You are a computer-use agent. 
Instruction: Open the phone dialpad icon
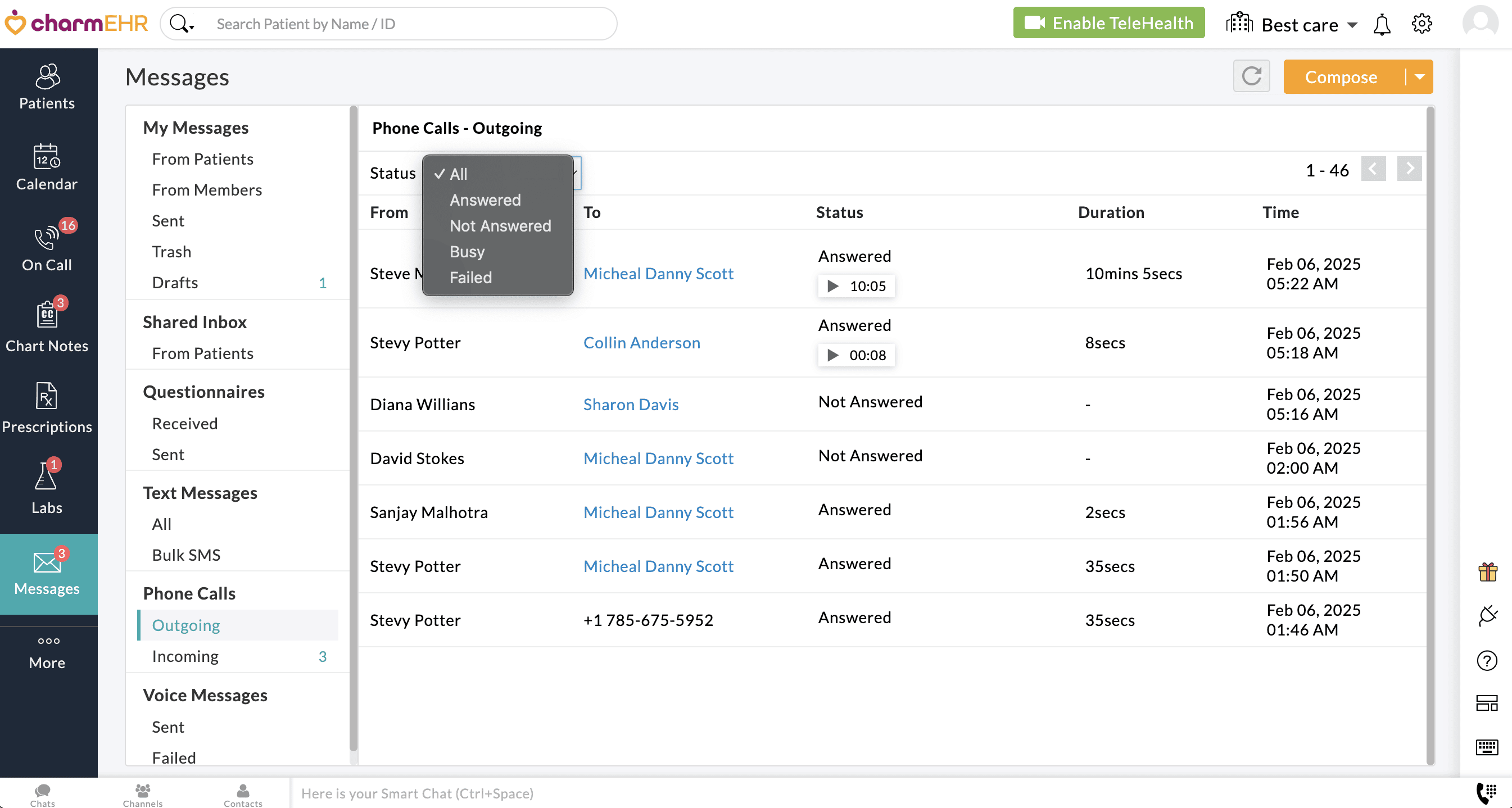[1486, 793]
